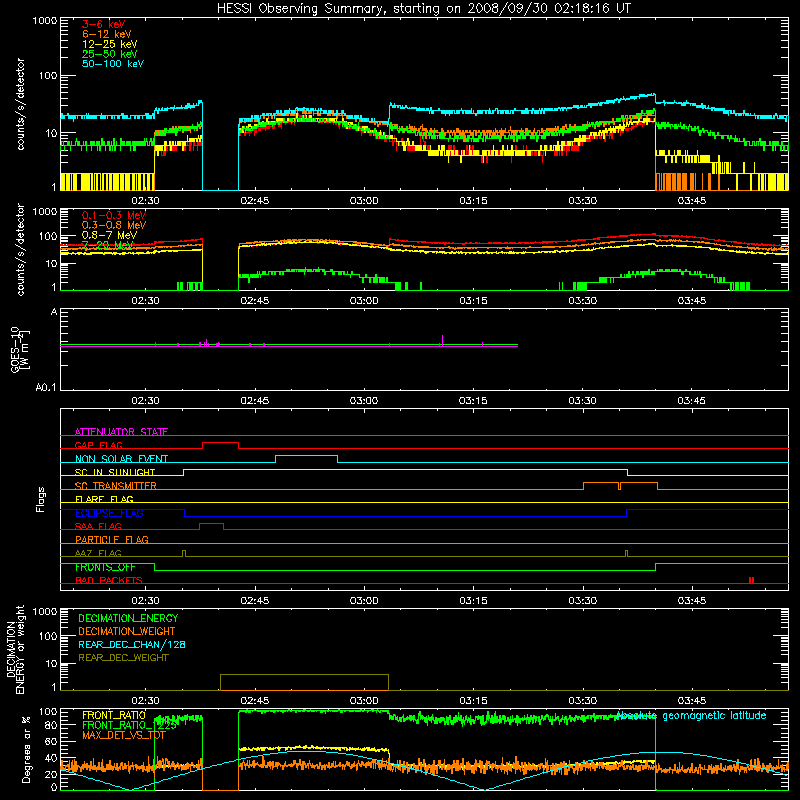
Task: Click the HESSI Observing Summary title text
Action: (424, 9)
